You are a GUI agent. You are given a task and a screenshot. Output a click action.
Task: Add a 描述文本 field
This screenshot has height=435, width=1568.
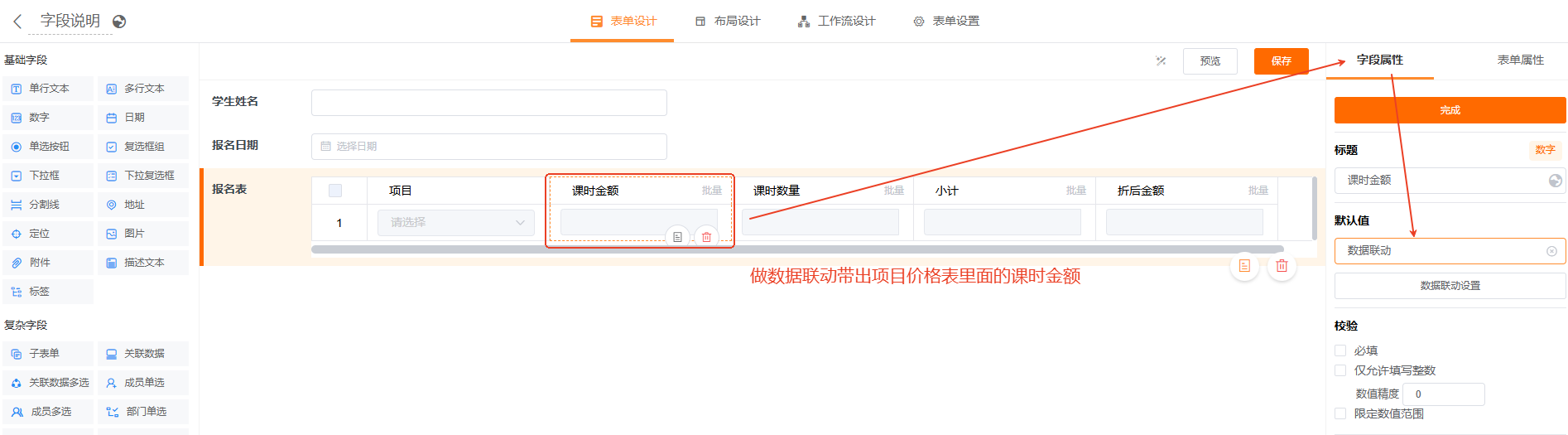pyautogui.click(x=143, y=263)
